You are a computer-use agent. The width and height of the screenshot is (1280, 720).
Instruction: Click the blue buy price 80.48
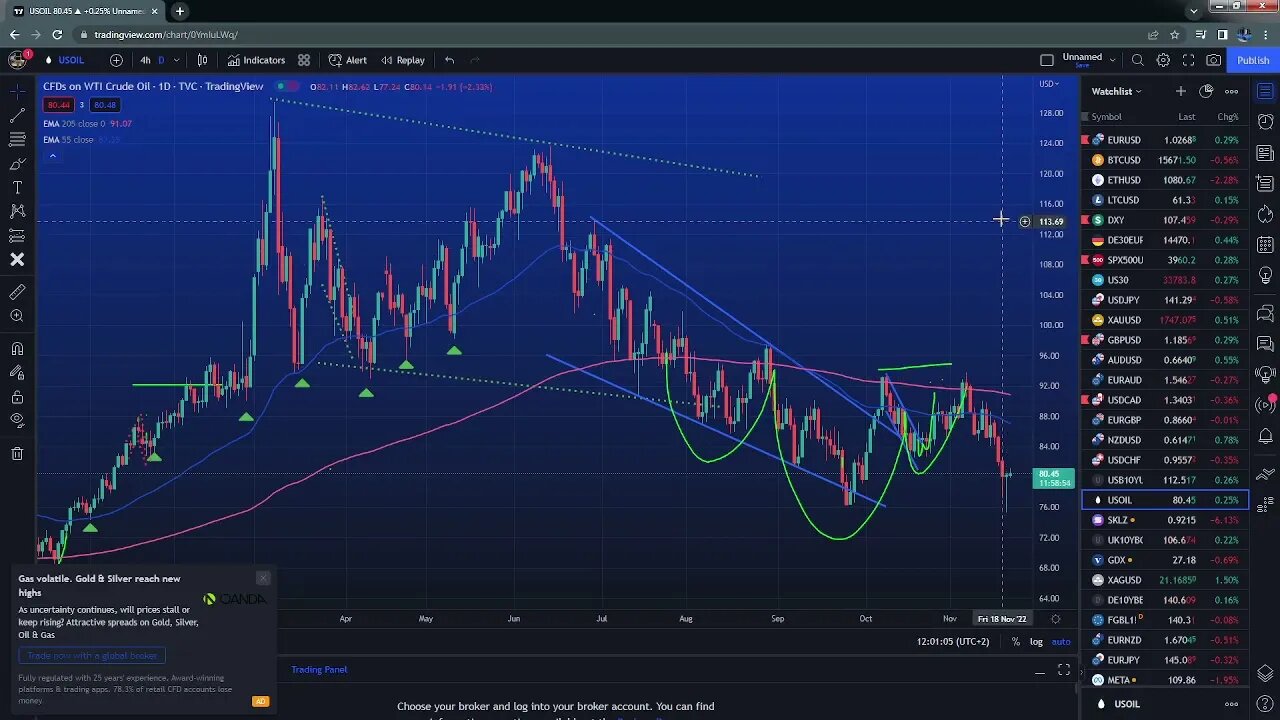pos(104,105)
